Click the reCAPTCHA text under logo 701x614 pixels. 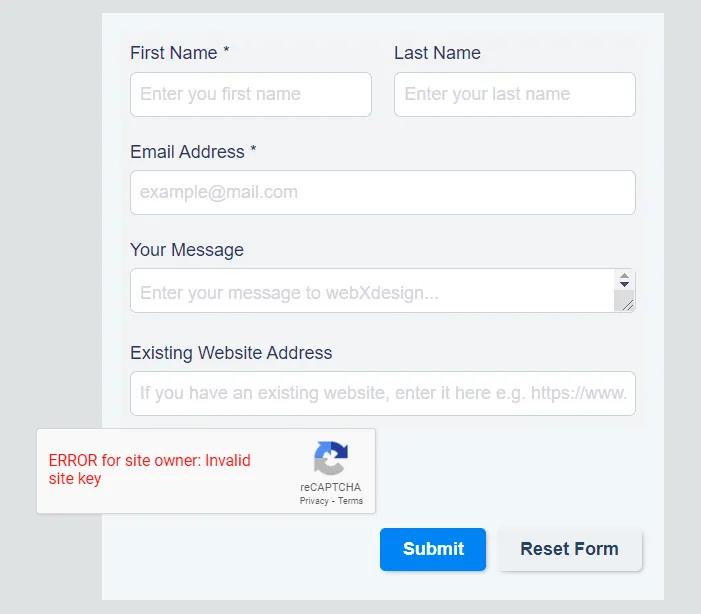coord(330,487)
